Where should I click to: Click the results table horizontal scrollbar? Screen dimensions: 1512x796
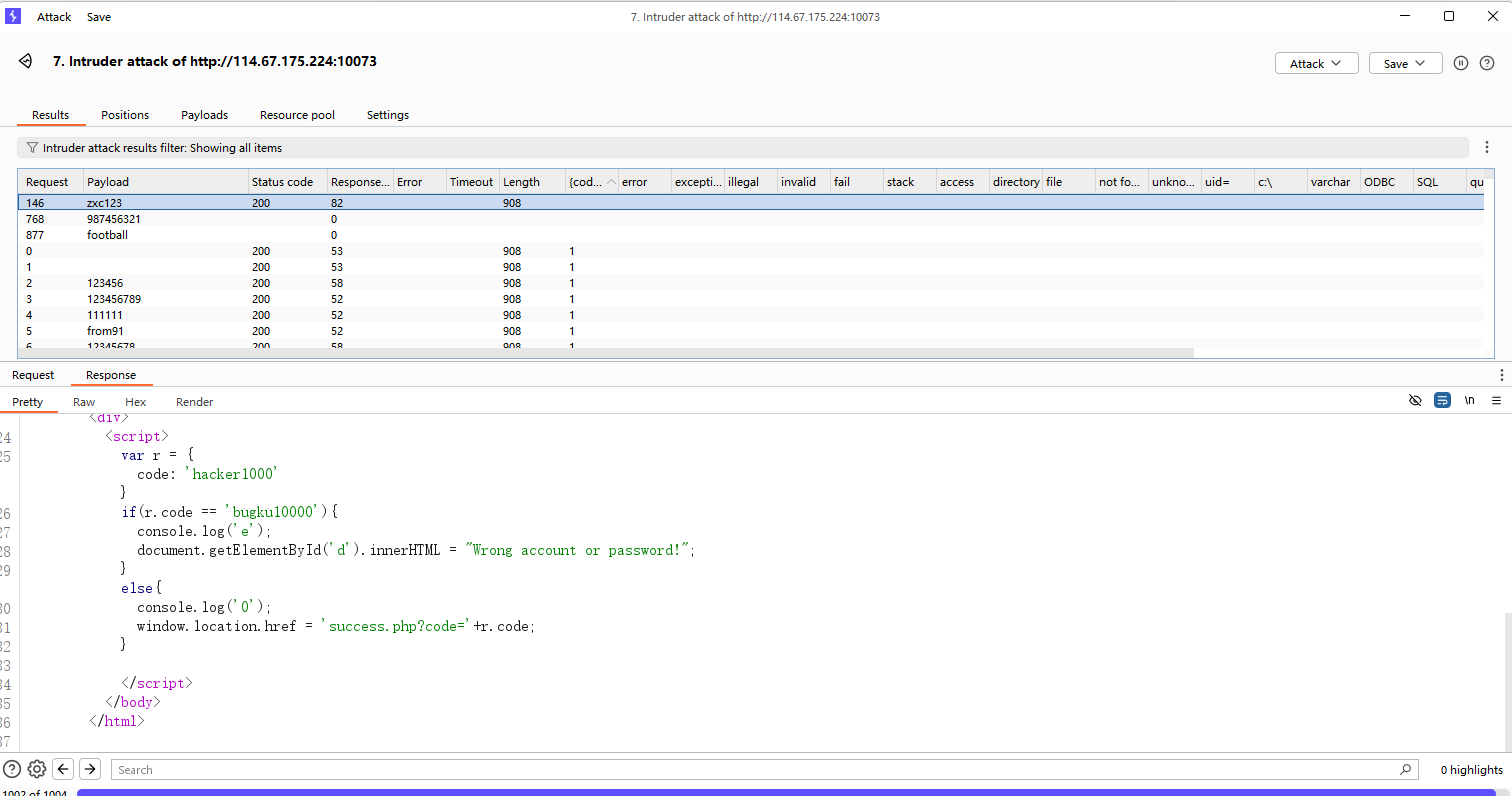point(600,353)
